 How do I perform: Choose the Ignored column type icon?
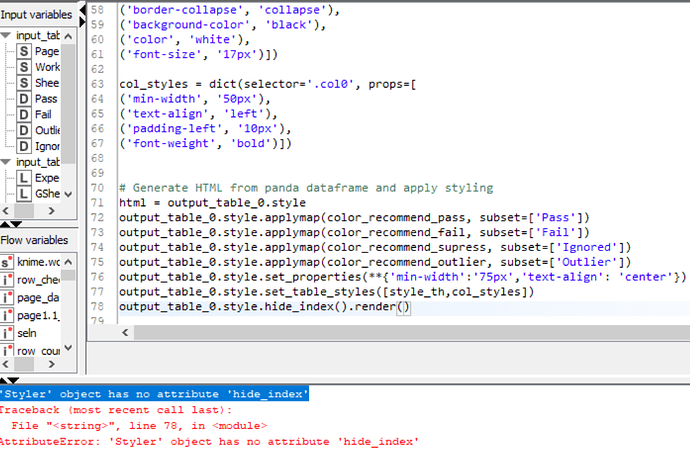24,147
